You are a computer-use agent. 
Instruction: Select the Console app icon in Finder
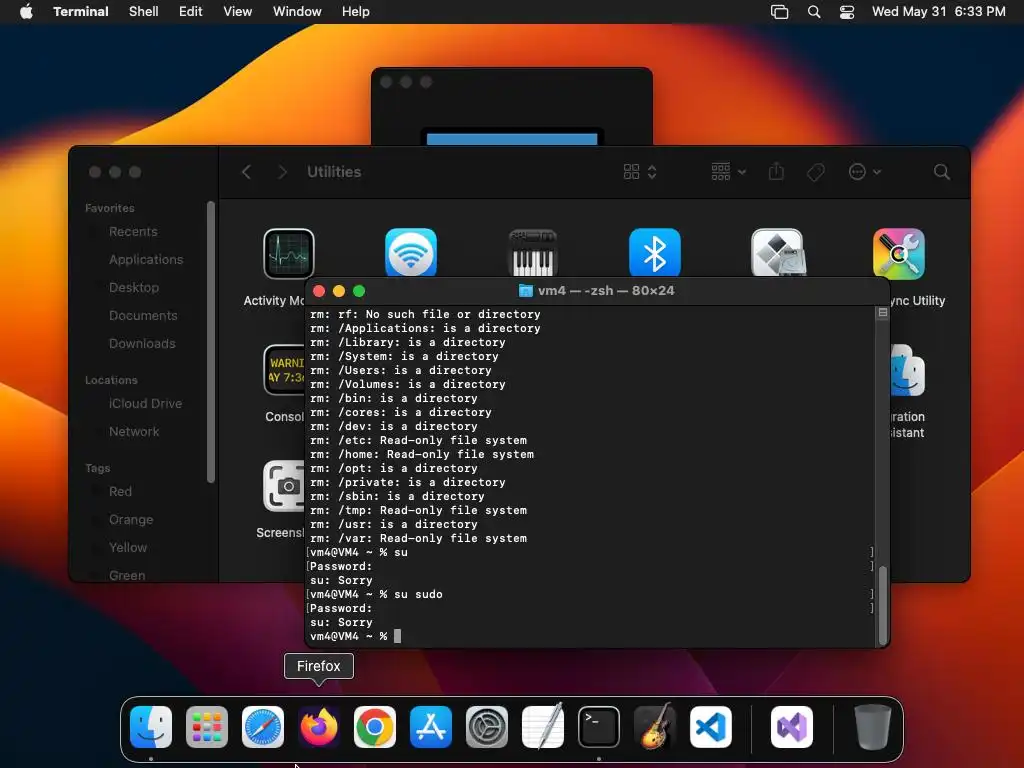tap(285, 370)
